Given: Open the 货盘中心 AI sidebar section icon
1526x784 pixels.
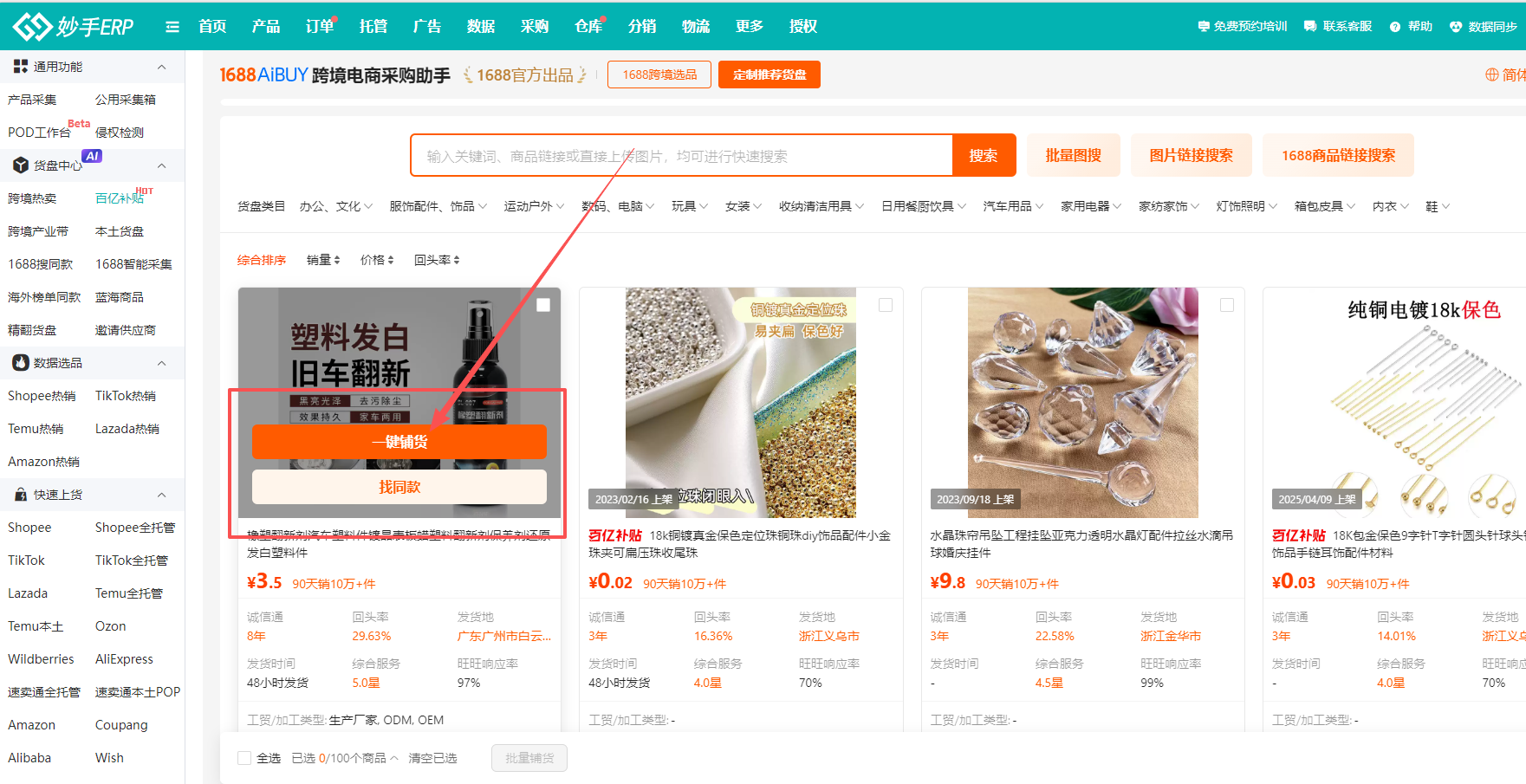Looking at the screenshot, I should [x=19, y=165].
